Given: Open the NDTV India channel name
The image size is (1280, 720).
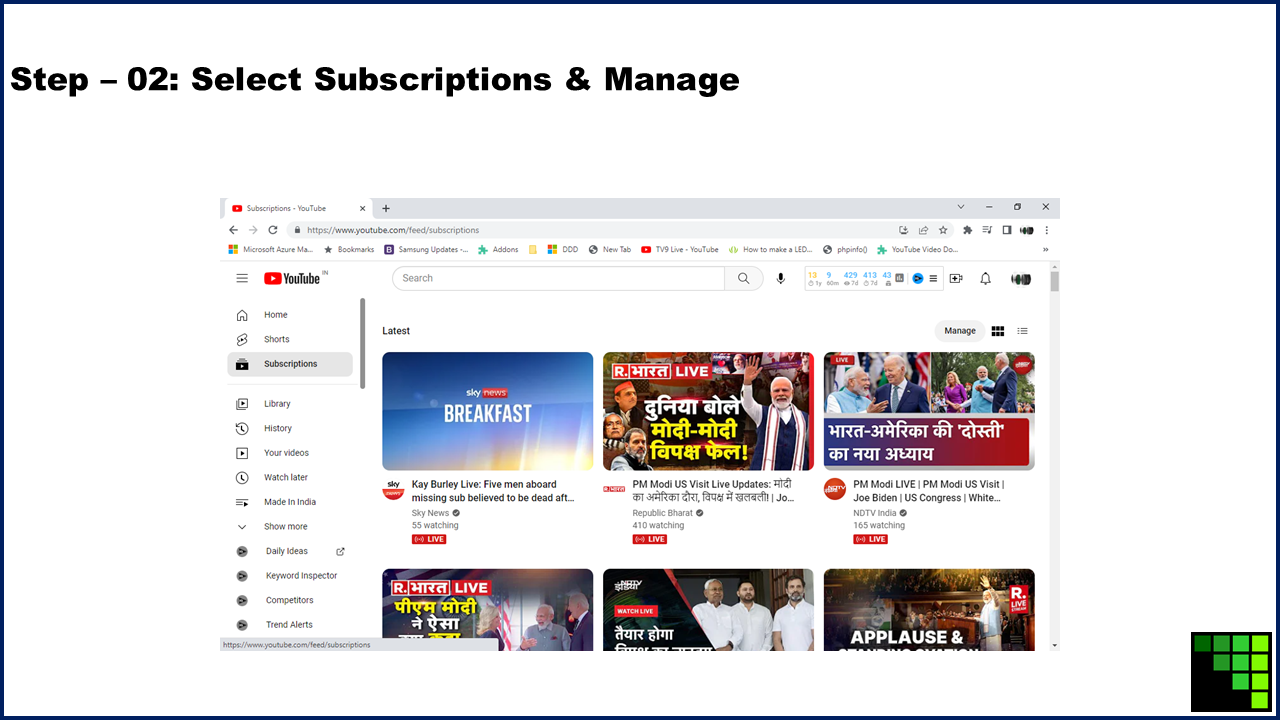Looking at the screenshot, I should [x=875, y=513].
